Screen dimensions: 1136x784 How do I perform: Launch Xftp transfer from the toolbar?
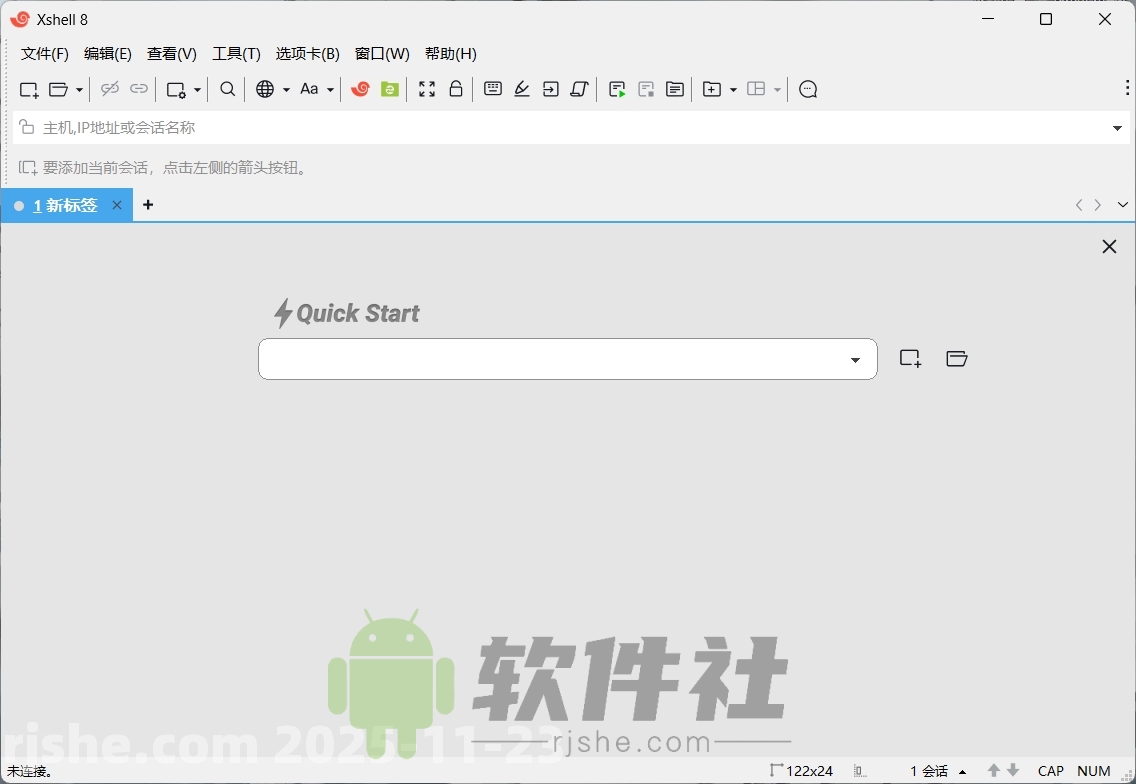point(389,89)
